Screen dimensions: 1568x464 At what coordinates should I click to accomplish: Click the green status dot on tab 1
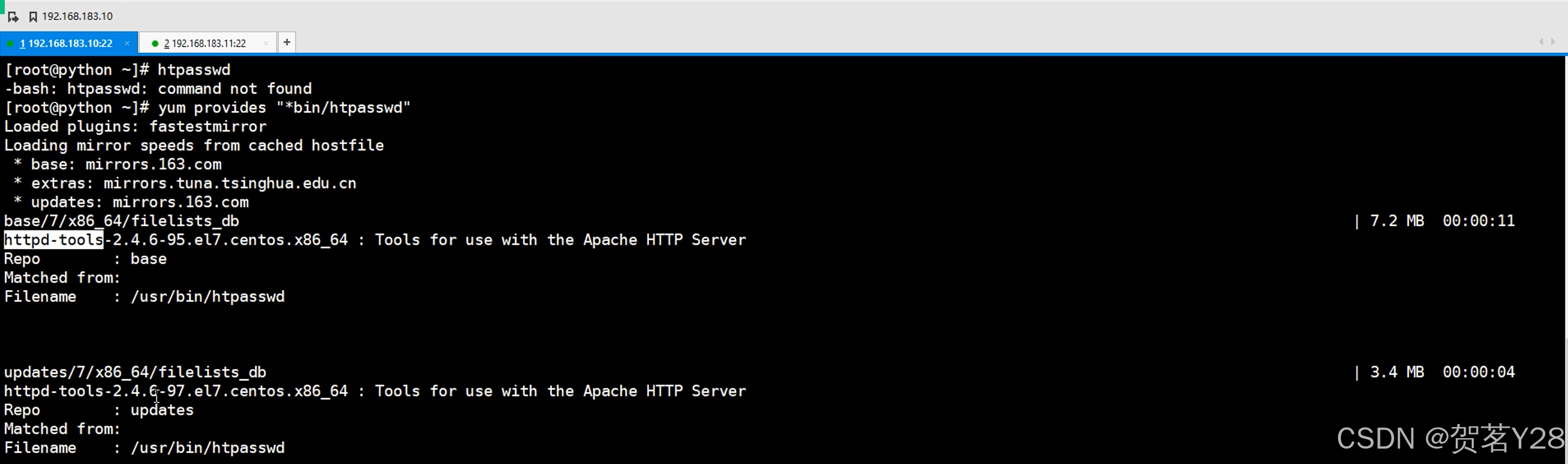(x=10, y=43)
